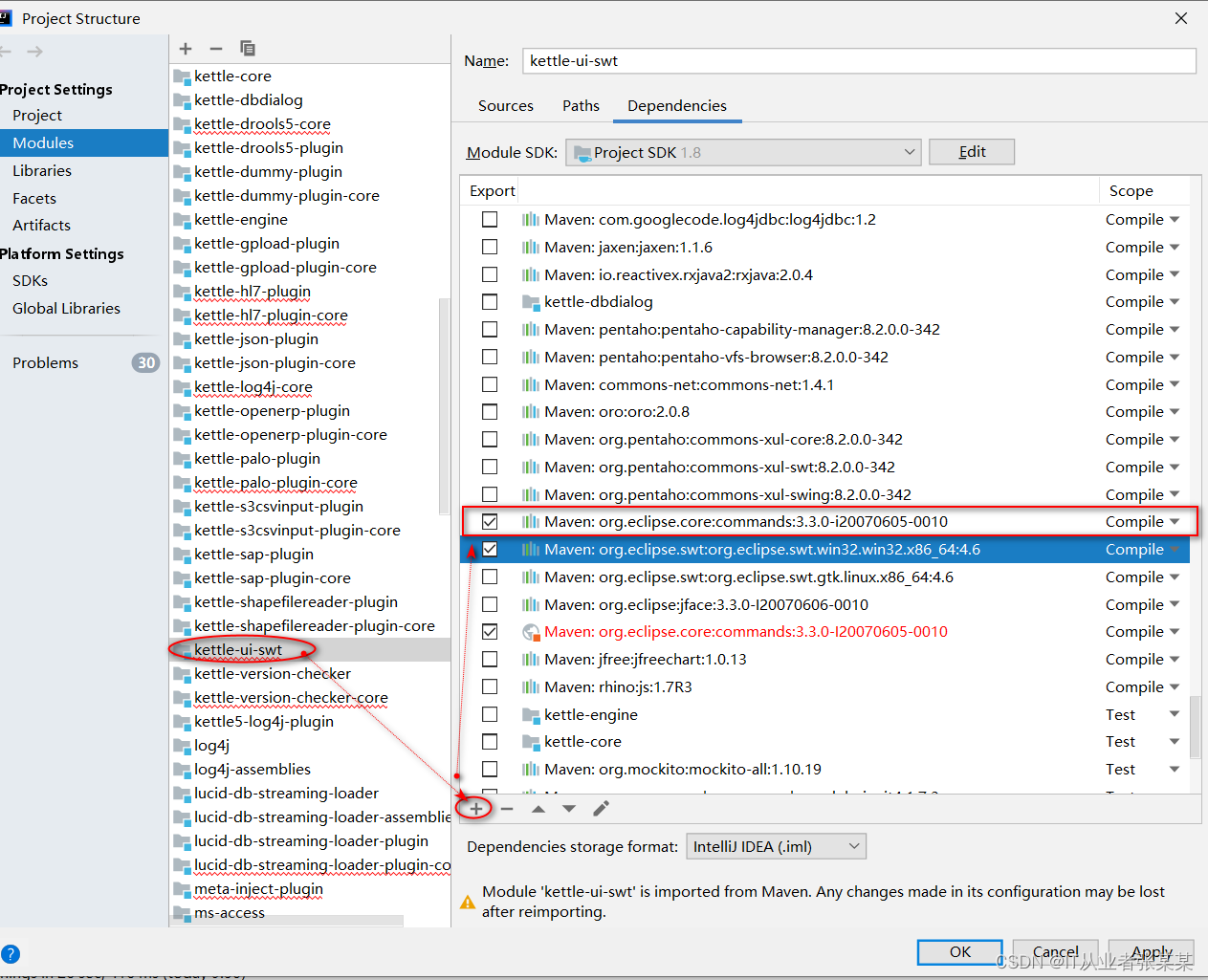Click the module list vertical scrollbar
The image size is (1208, 980).
(444, 406)
